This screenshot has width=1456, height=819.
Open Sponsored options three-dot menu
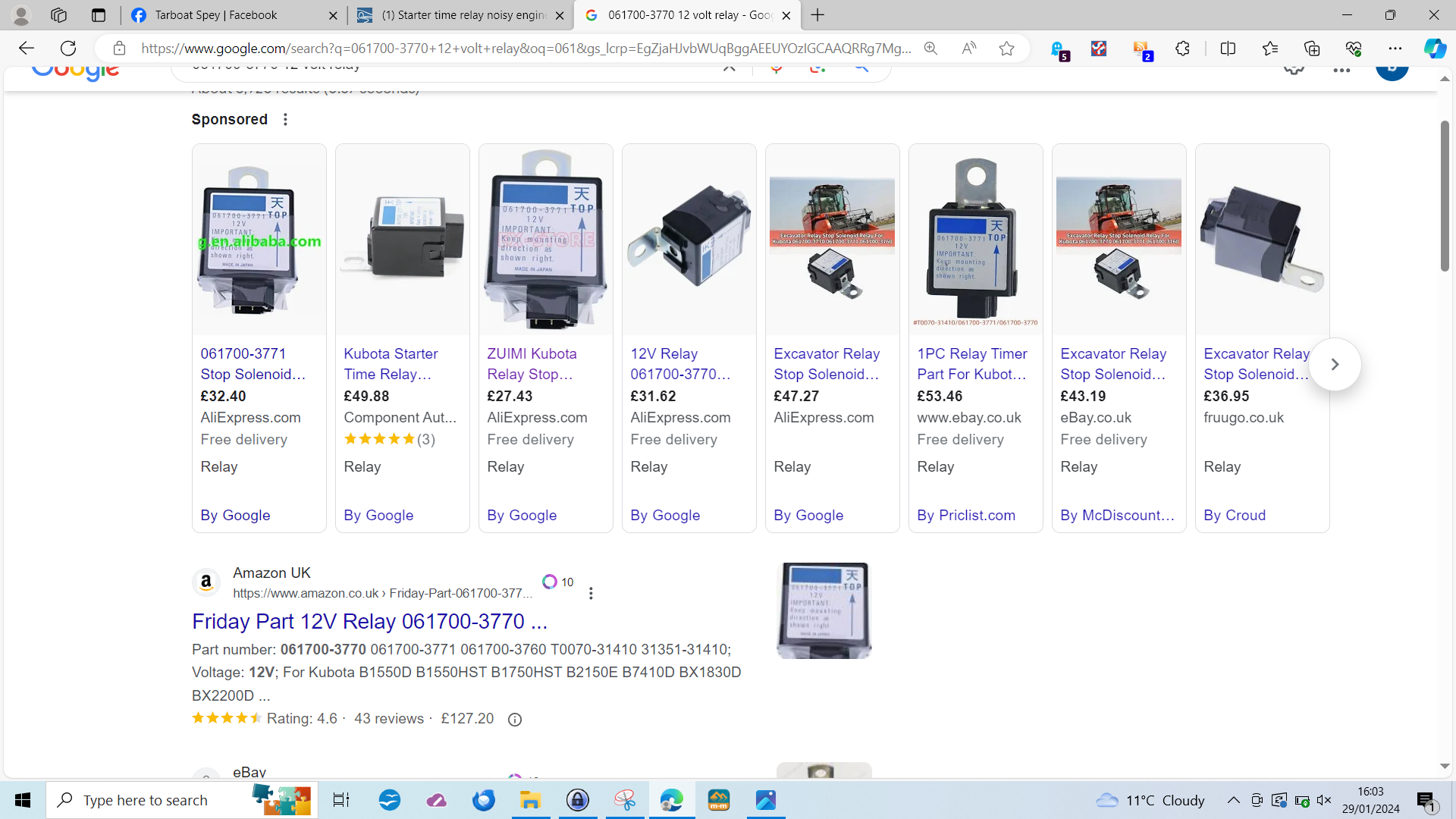tap(285, 119)
